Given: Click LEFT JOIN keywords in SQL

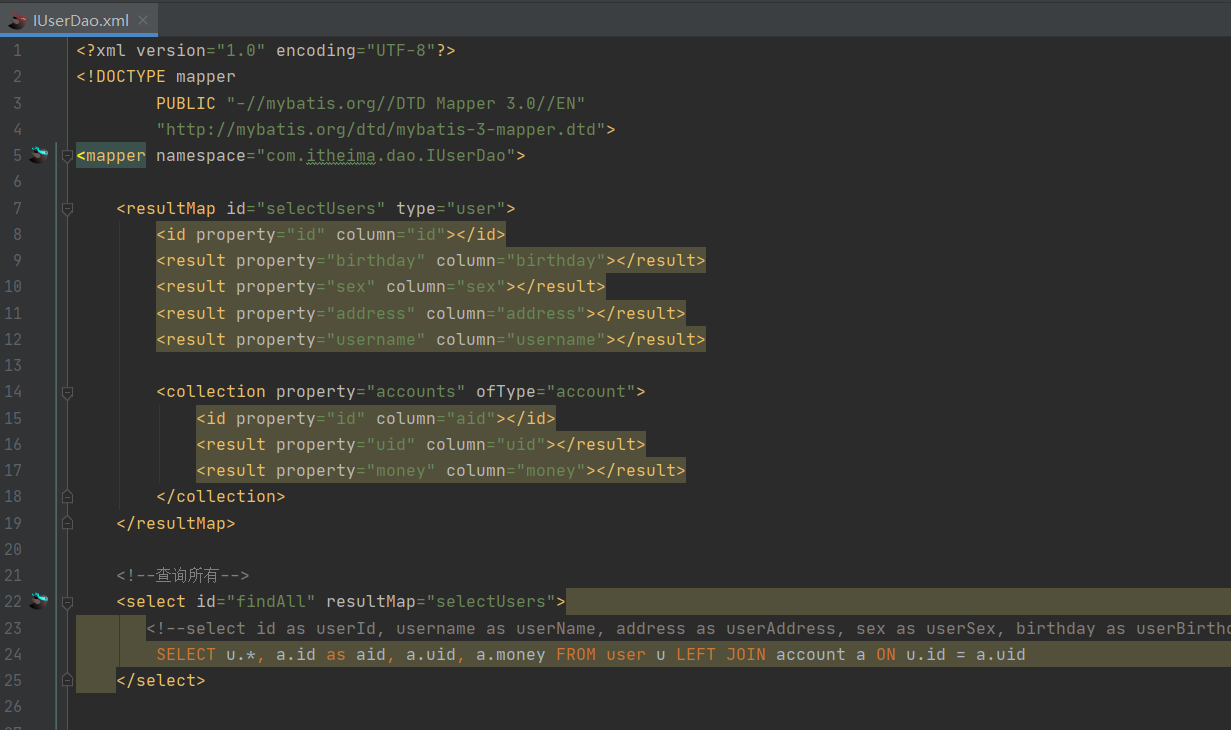Looking at the screenshot, I should (x=721, y=654).
